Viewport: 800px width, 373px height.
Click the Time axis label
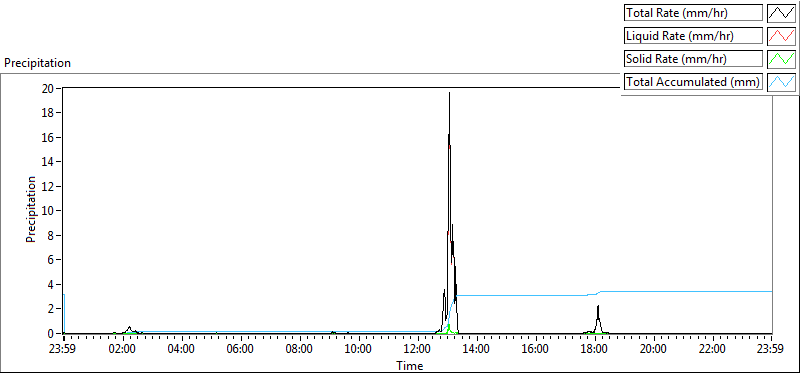click(410, 366)
